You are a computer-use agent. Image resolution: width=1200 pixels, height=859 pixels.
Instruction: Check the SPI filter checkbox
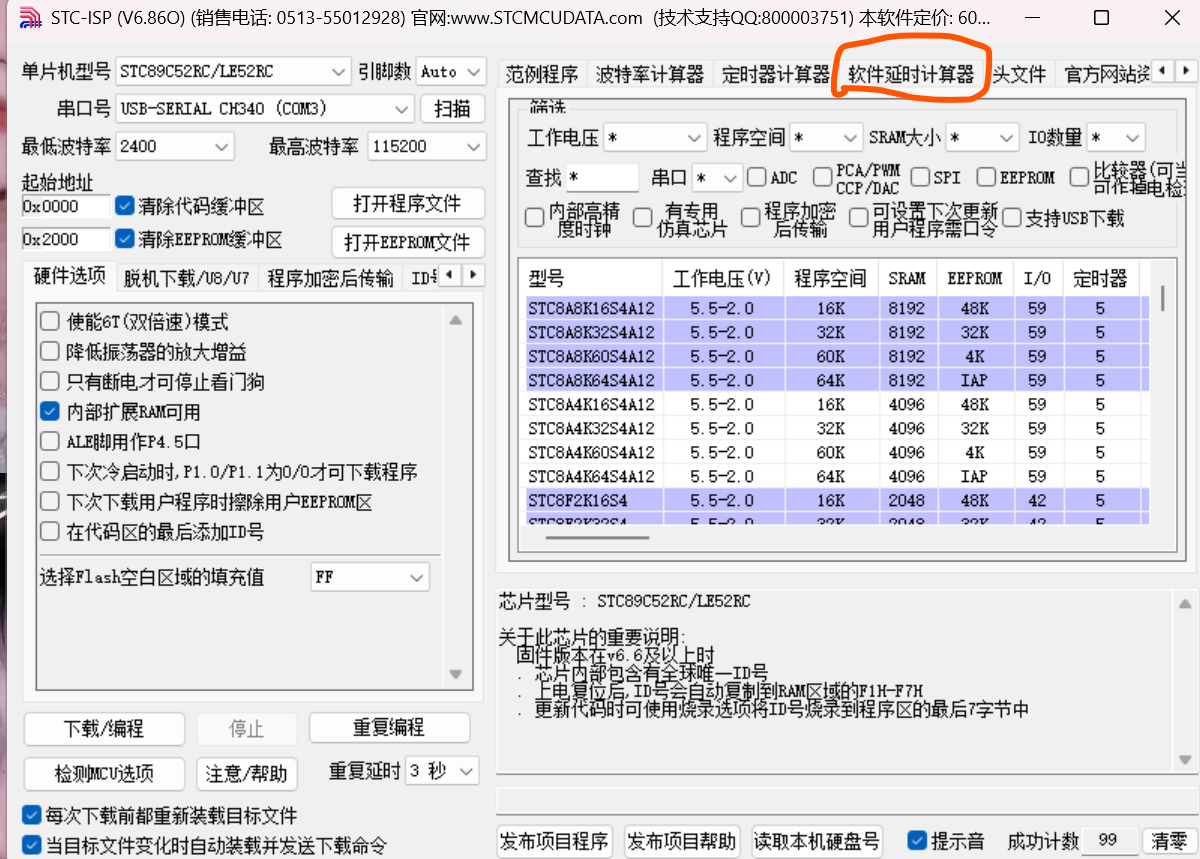pos(920,177)
